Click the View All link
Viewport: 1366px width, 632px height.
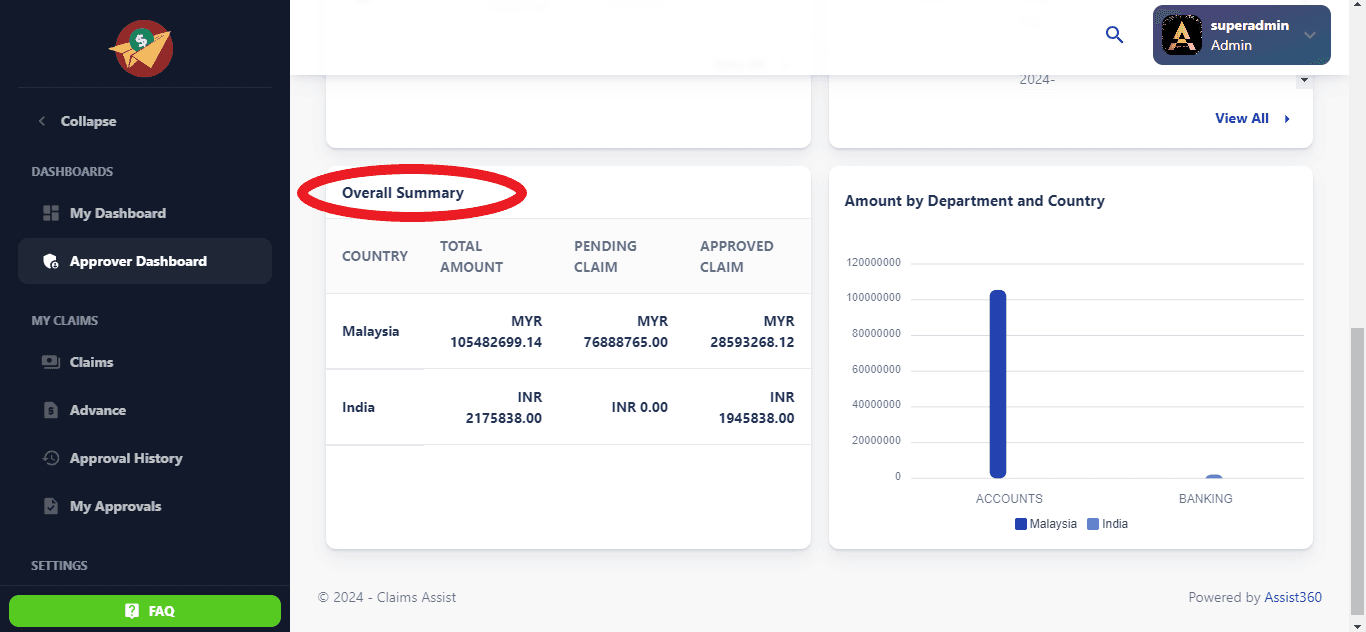point(1242,118)
